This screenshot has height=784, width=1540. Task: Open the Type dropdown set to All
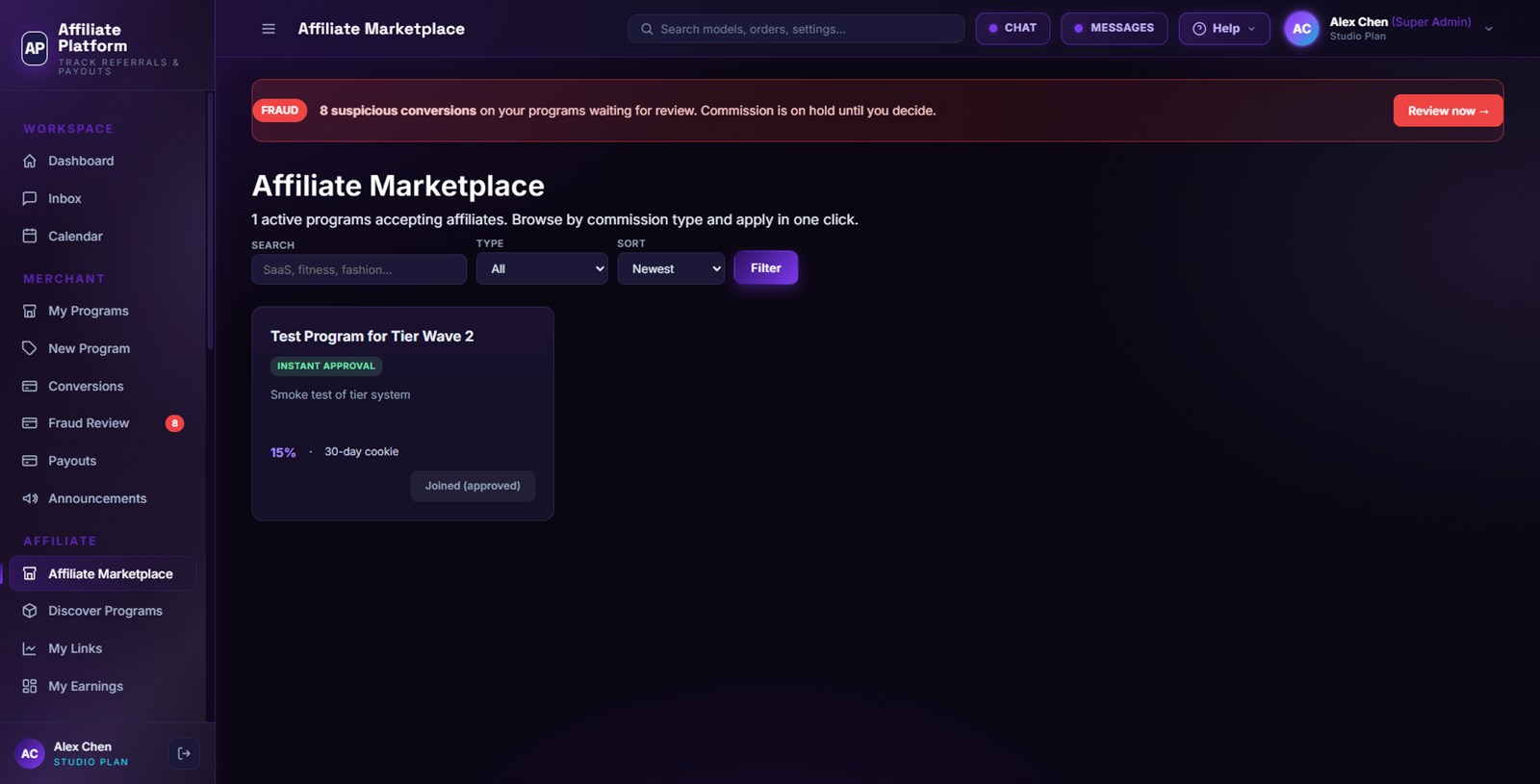[542, 268]
